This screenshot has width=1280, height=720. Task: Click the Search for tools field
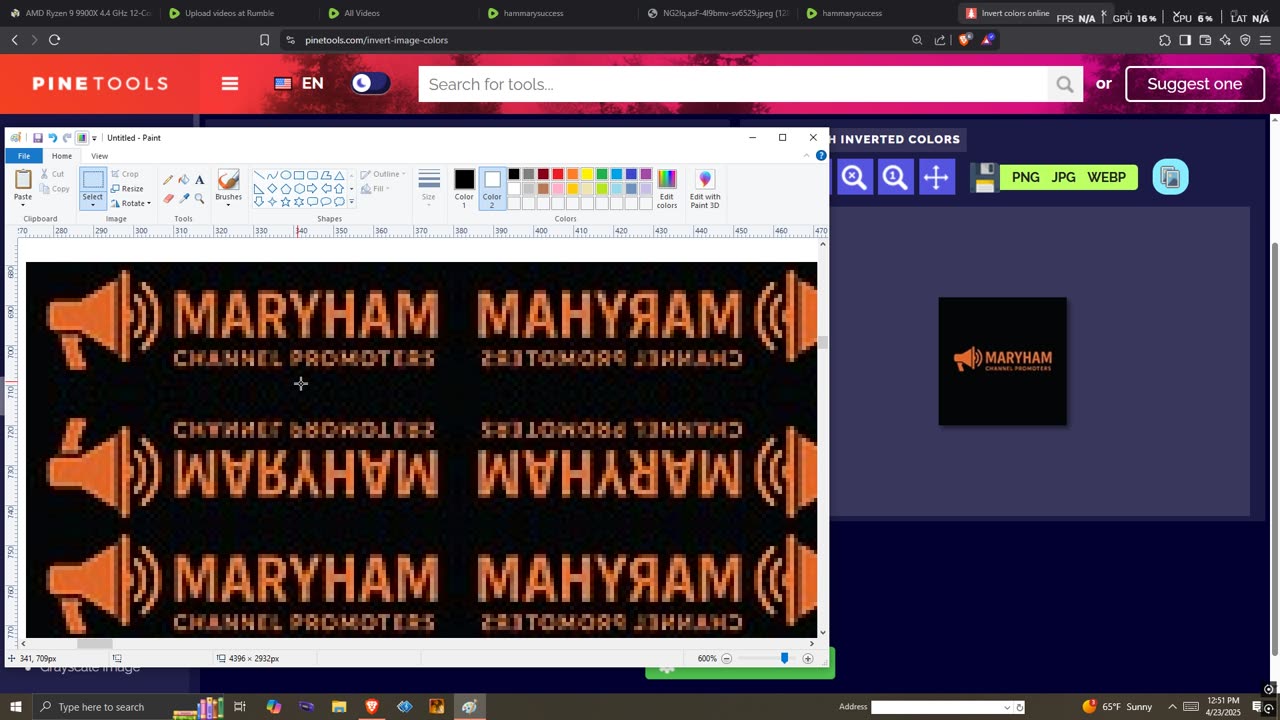733,84
